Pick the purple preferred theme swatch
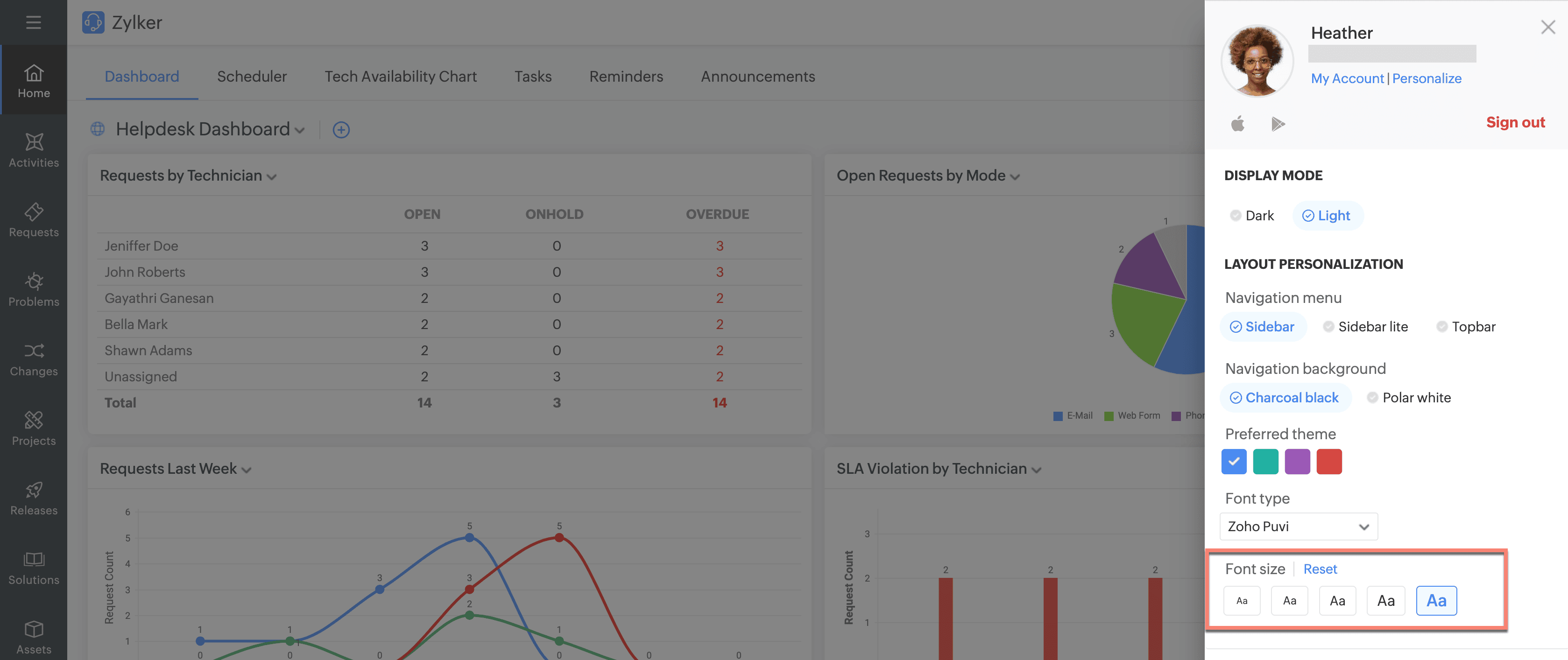Viewport: 1568px width, 660px height. [1297, 462]
